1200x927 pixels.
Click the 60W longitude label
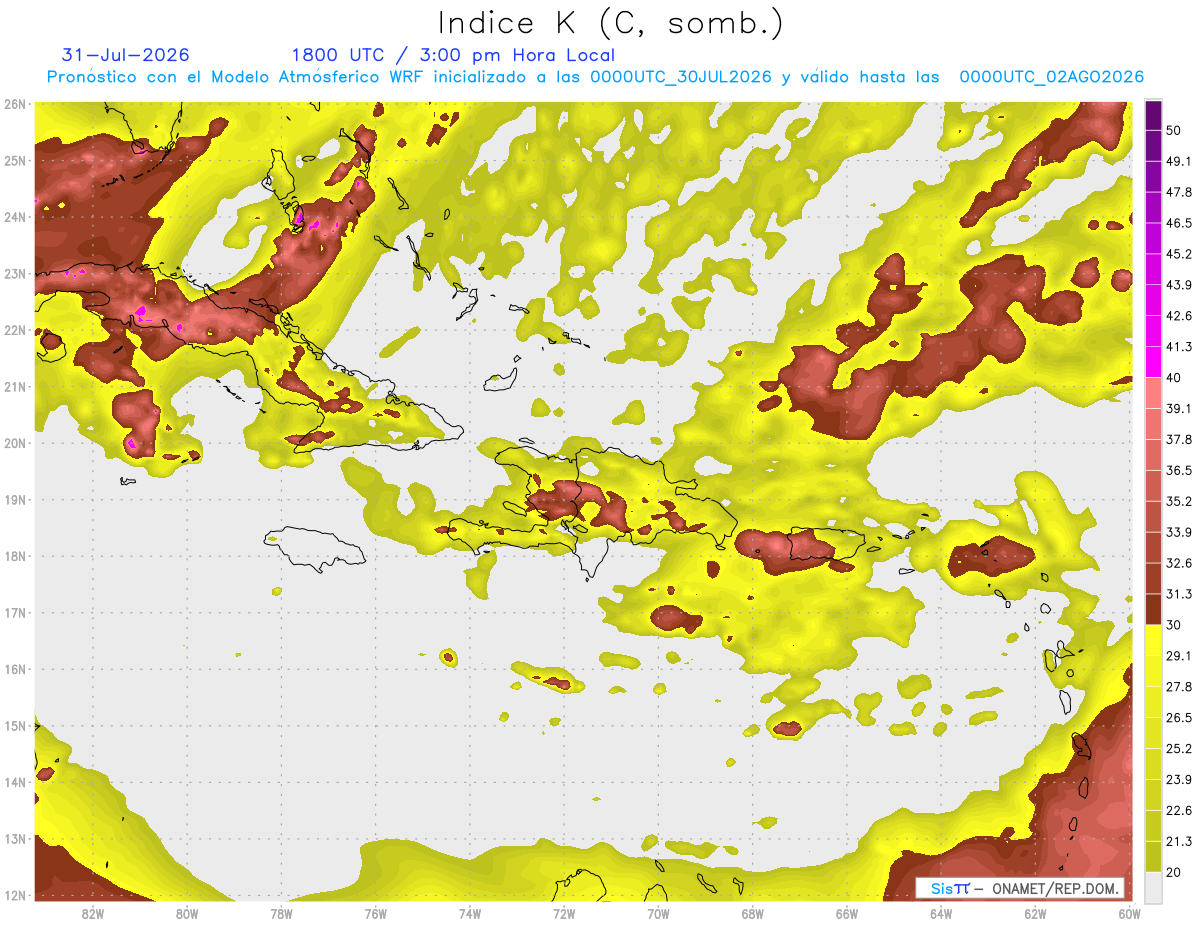coord(1130,913)
